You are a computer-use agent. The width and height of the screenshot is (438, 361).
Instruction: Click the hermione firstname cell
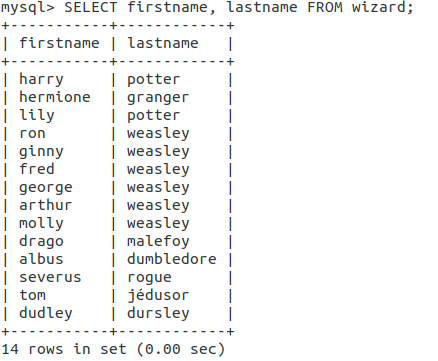tap(55, 97)
